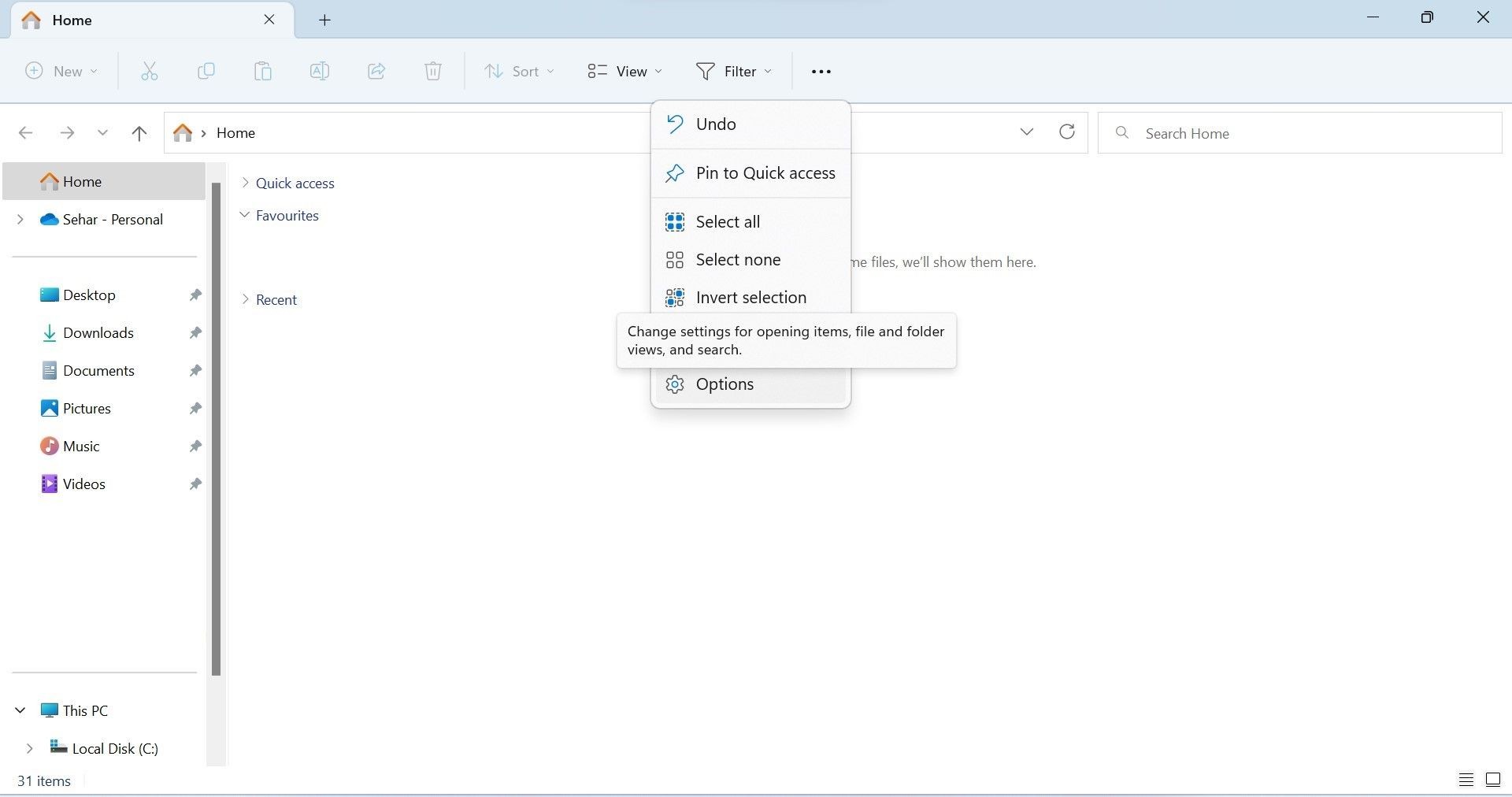Screen dimensions: 1512x797
Task: Choose Invert selection from menu
Action: [750, 298]
